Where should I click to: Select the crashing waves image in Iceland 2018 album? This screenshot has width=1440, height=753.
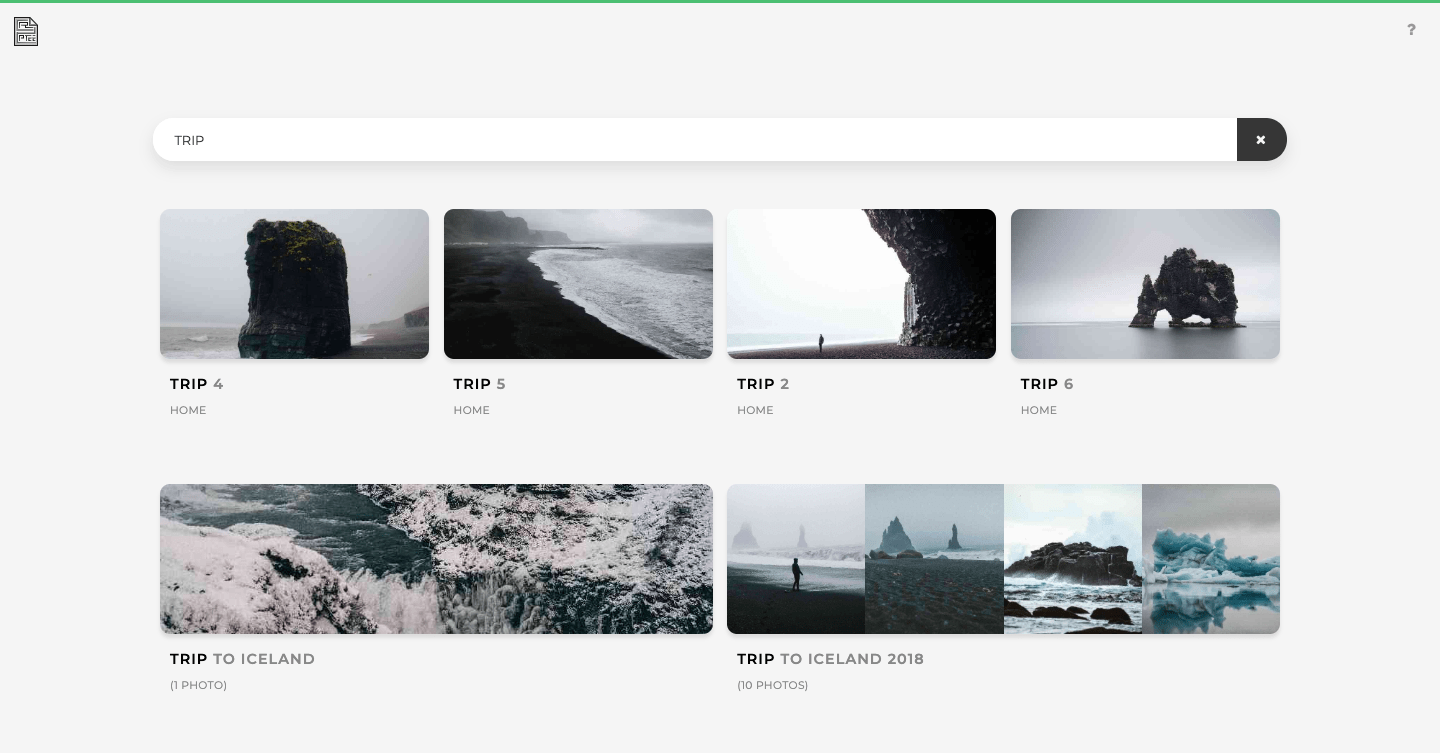(x=1073, y=559)
